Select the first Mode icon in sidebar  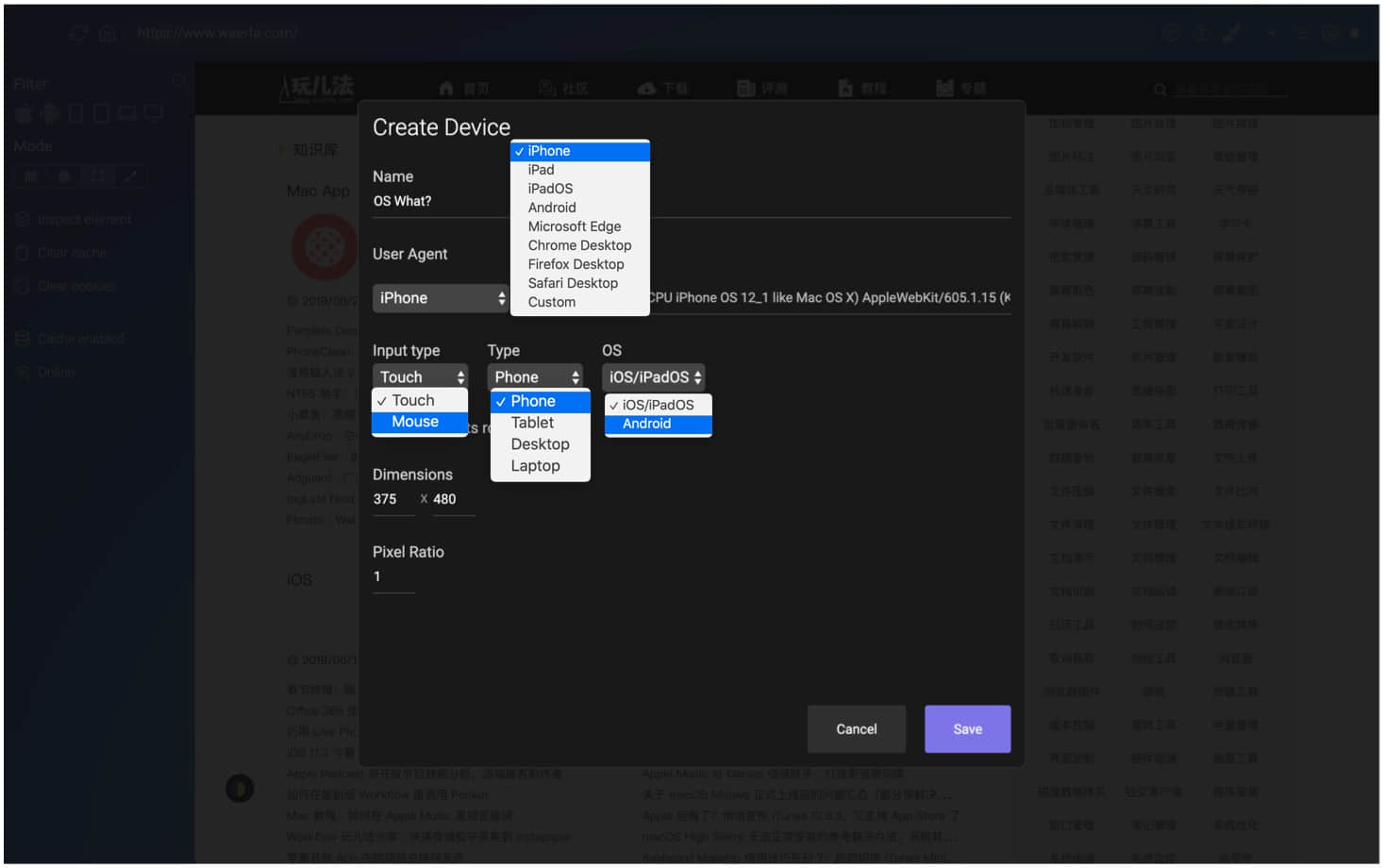click(30, 176)
